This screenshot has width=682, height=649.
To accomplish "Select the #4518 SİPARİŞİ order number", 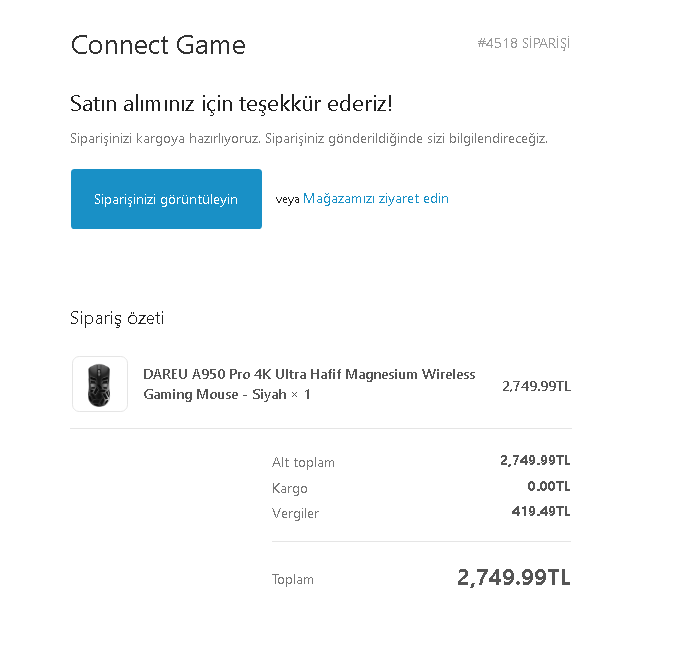I will [524, 43].
